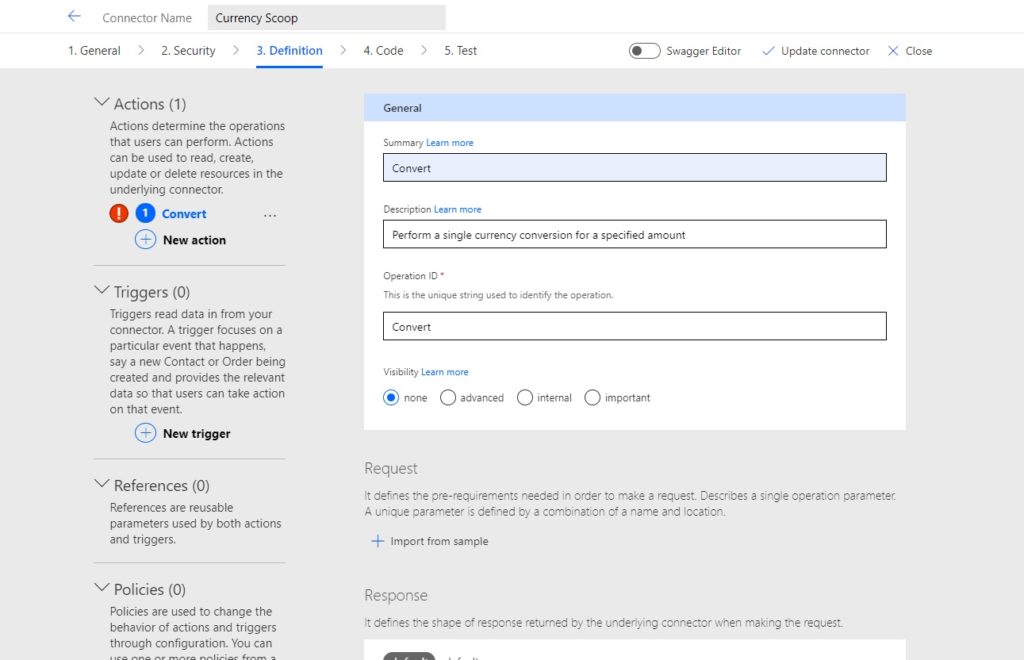This screenshot has width=1024, height=660.
Task: Click the plus icon for Import from sample
Action: click(x=377, y=541)
